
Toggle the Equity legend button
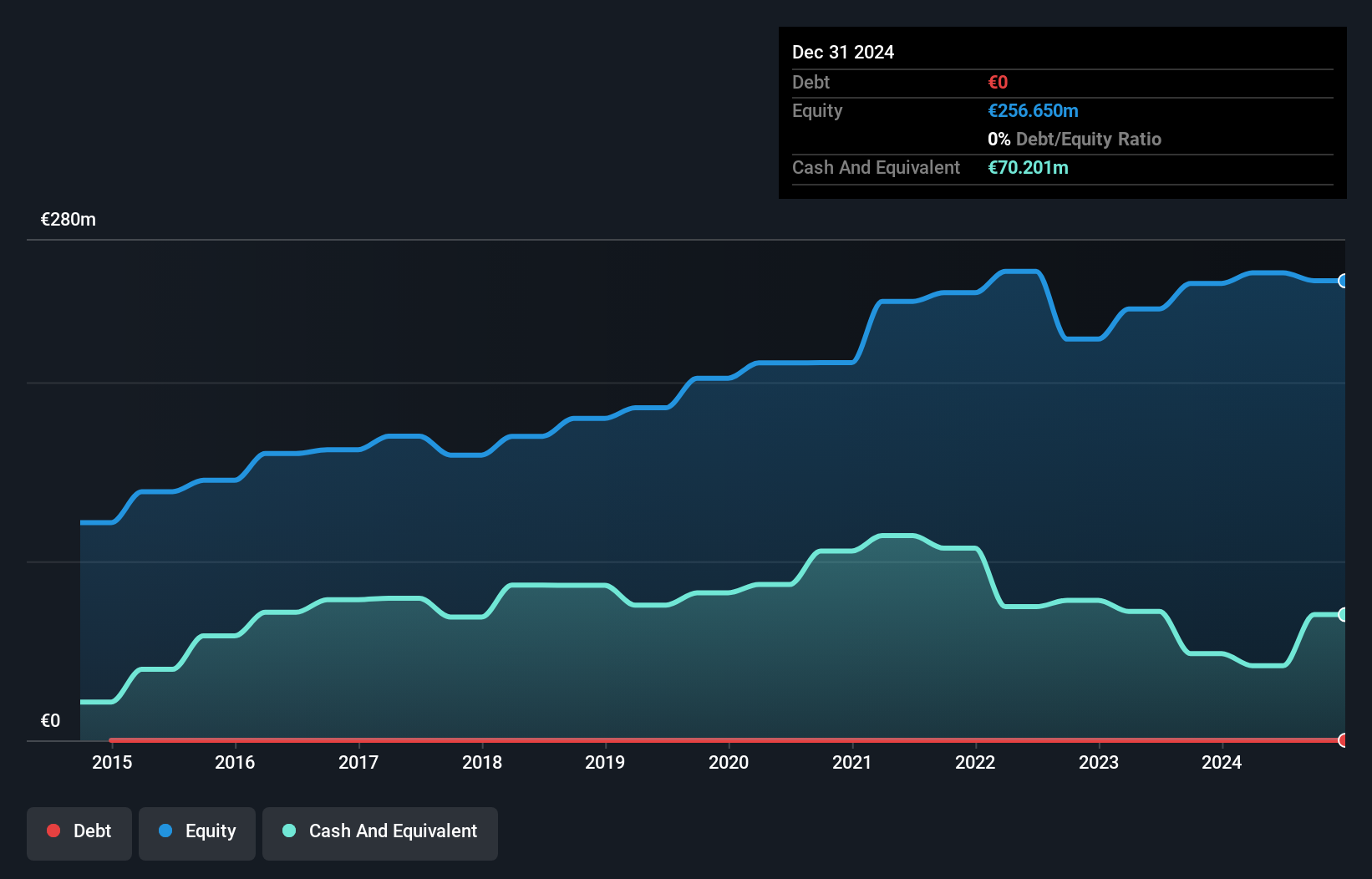pos(197,833)
